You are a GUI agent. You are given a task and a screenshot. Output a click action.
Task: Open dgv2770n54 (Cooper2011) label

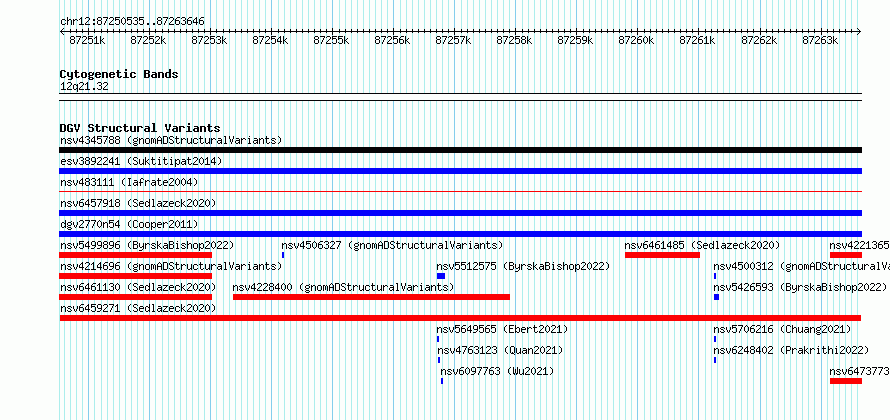pos(129,224)
